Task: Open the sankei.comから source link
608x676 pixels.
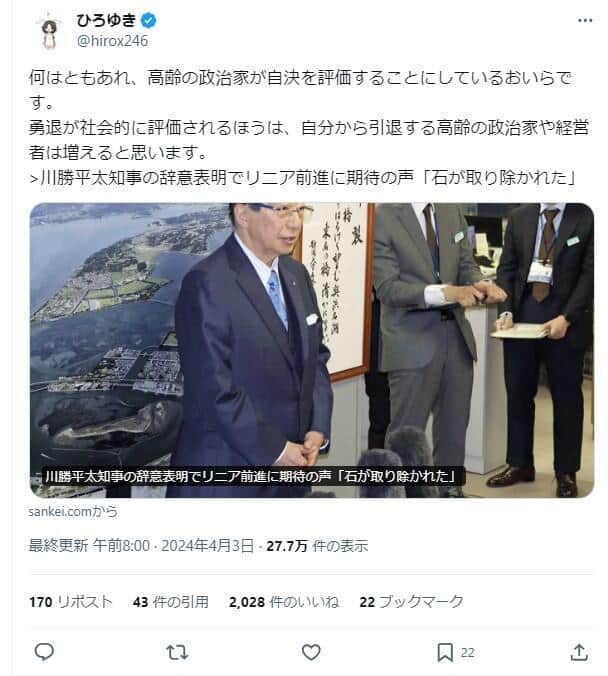Action: coord(73,511)
